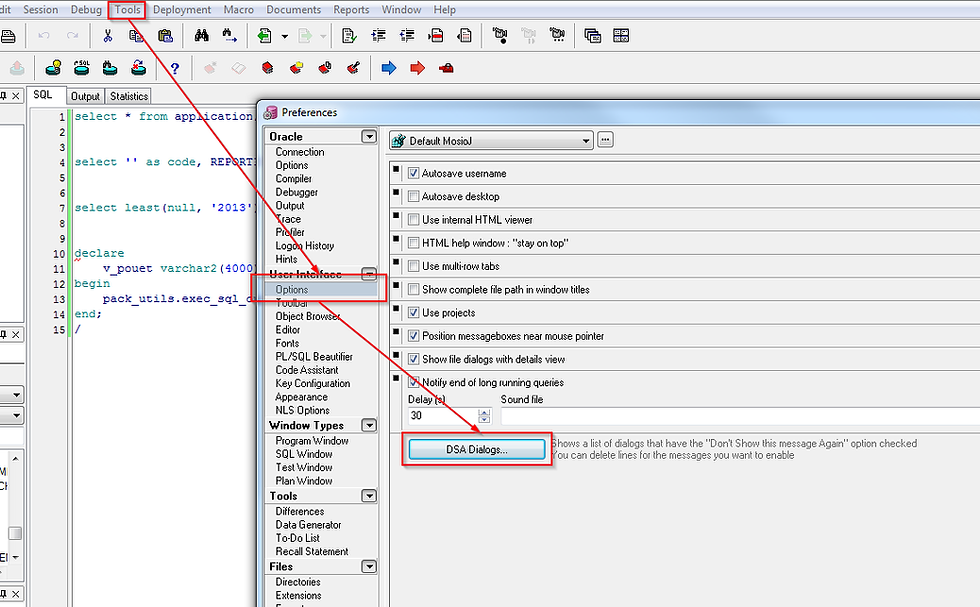Toggle Notify end of long running queries
The image size is (980, 607).
(413, 382)
